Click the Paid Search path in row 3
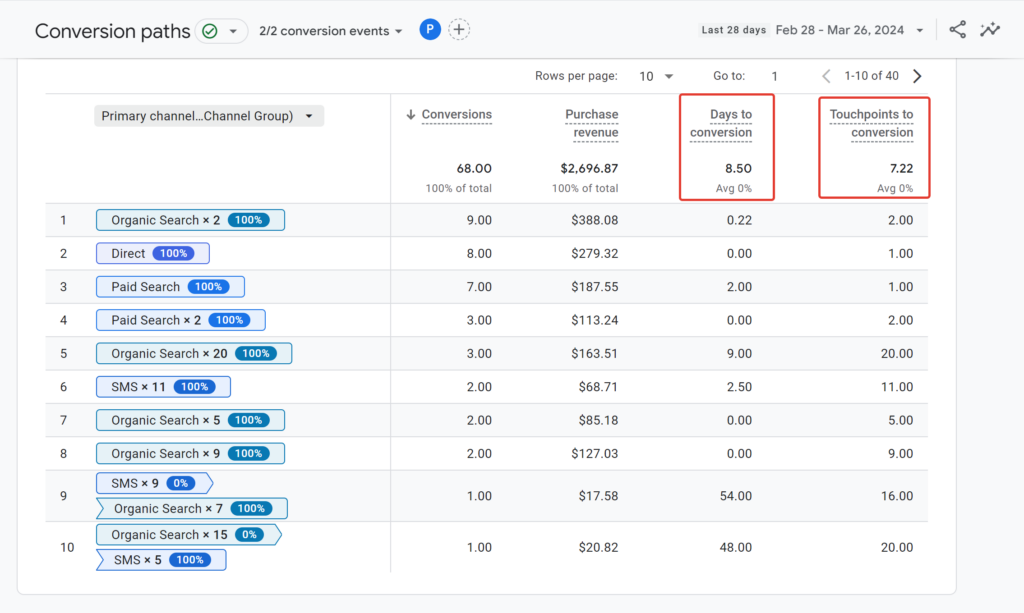This screenshot has height=613, width=1024. click(170, 287)
